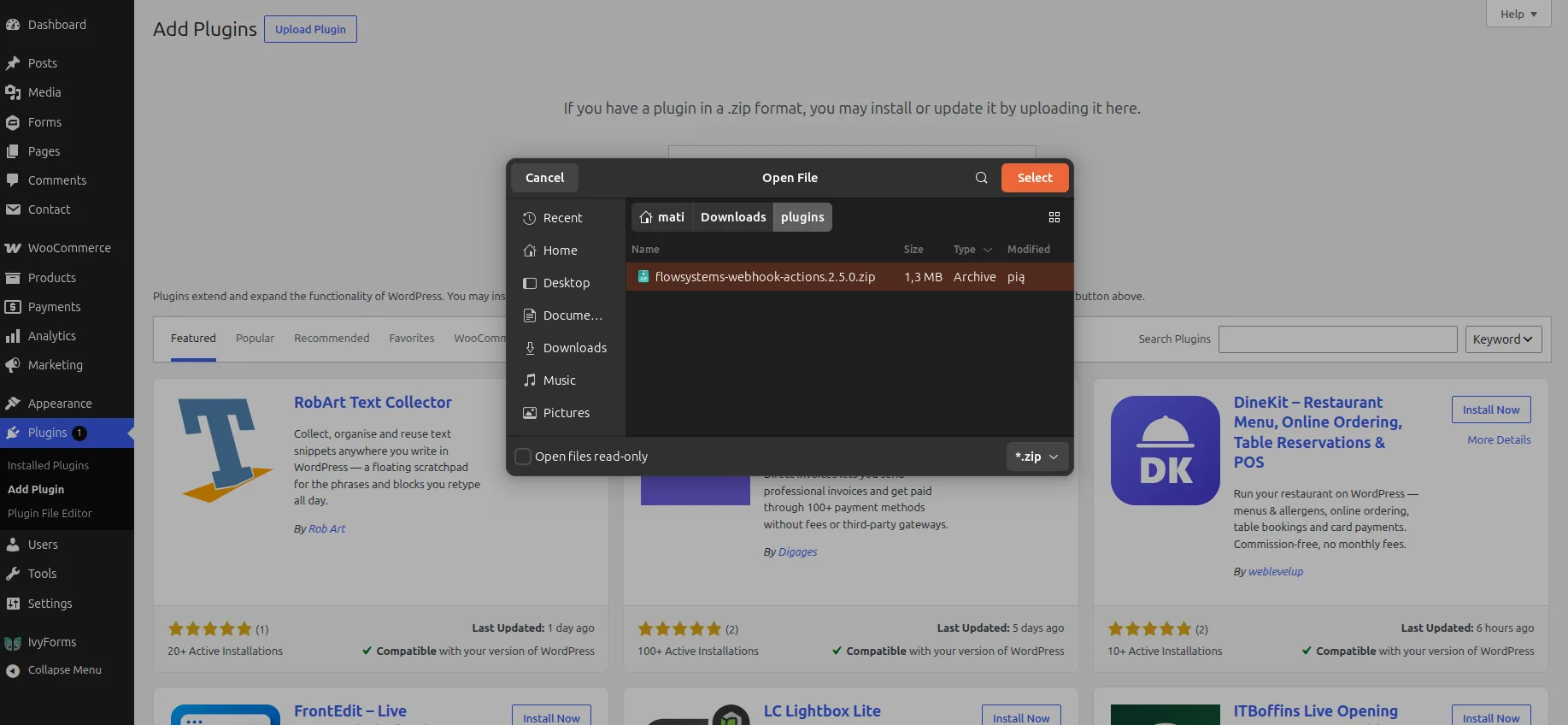Click the search icon in Open File dialog
1568x725 pixels.
coord(981,178)
